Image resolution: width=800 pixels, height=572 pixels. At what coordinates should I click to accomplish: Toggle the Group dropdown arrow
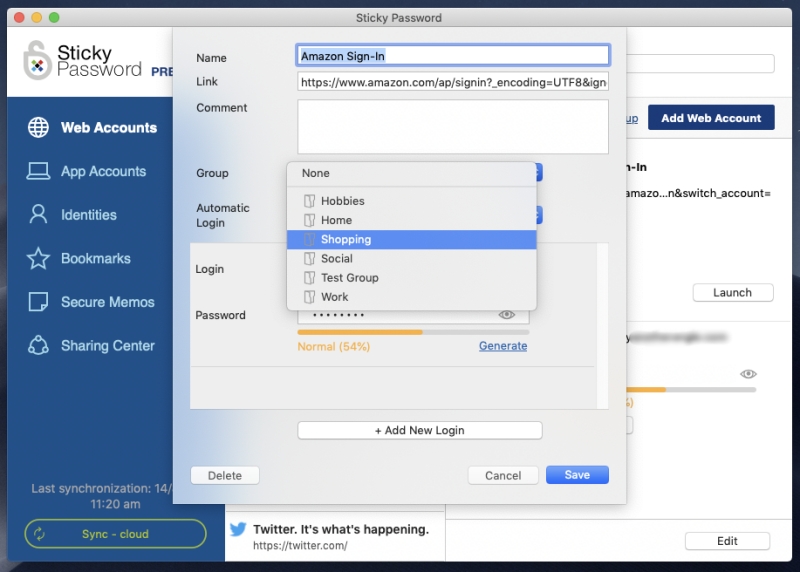point(539,172)
